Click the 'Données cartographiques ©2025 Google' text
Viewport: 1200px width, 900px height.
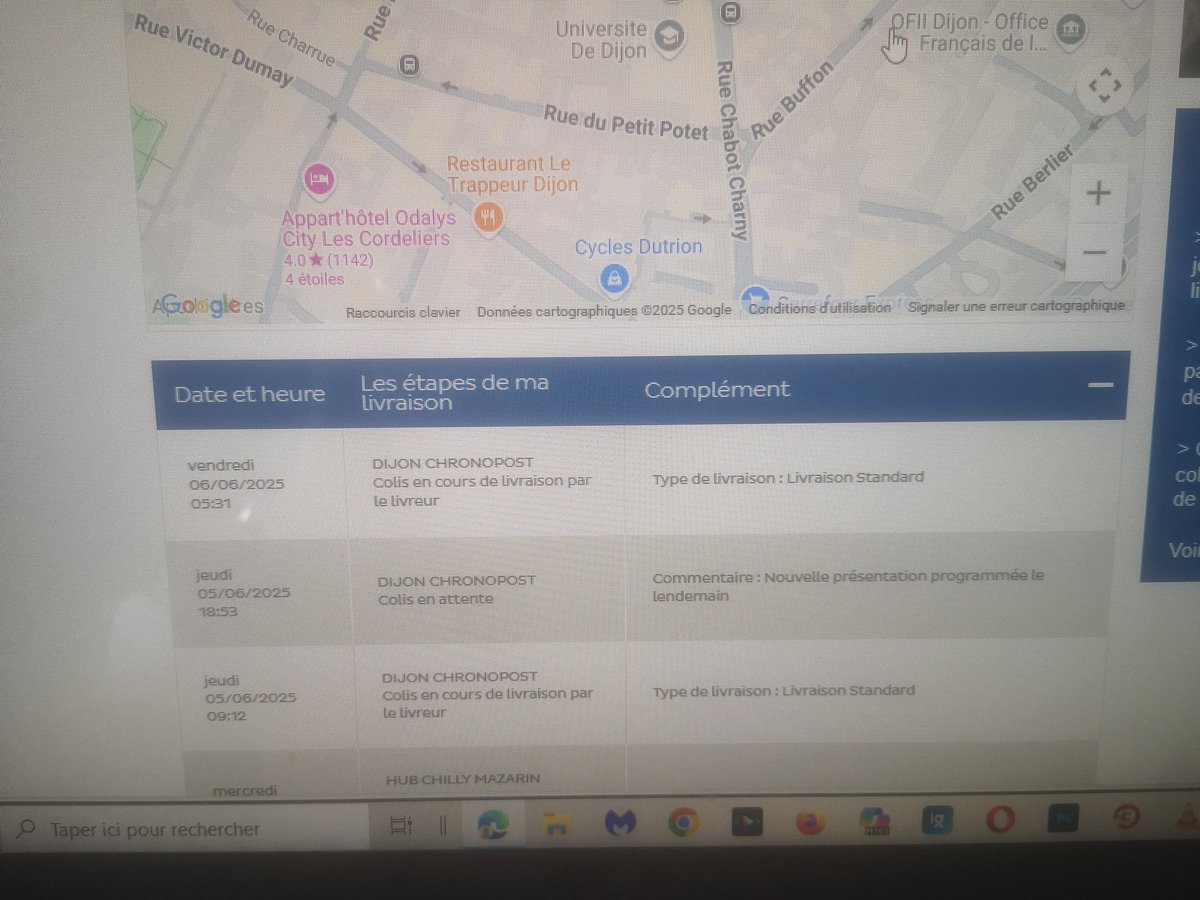pos(604,311)
